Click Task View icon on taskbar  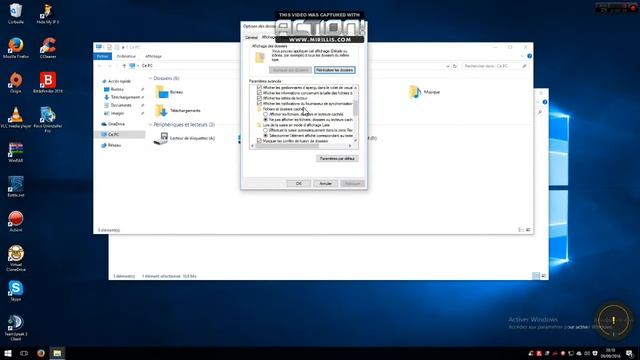click(x=24, y=353)
